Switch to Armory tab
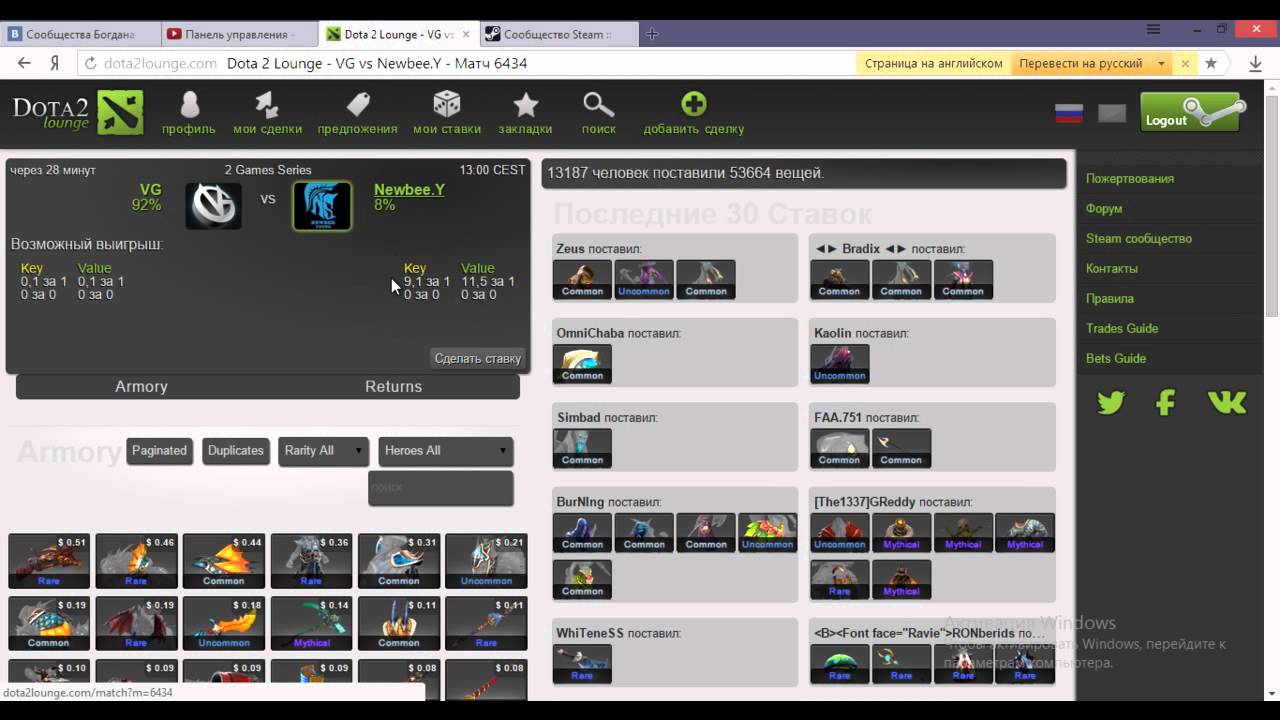The height and width of the screenshot is (720, 1280). (141, 387)
